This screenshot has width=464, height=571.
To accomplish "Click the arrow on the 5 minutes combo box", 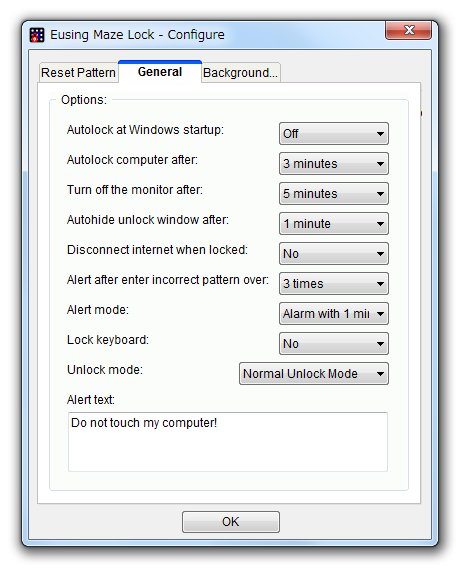I will click(380, 194).
